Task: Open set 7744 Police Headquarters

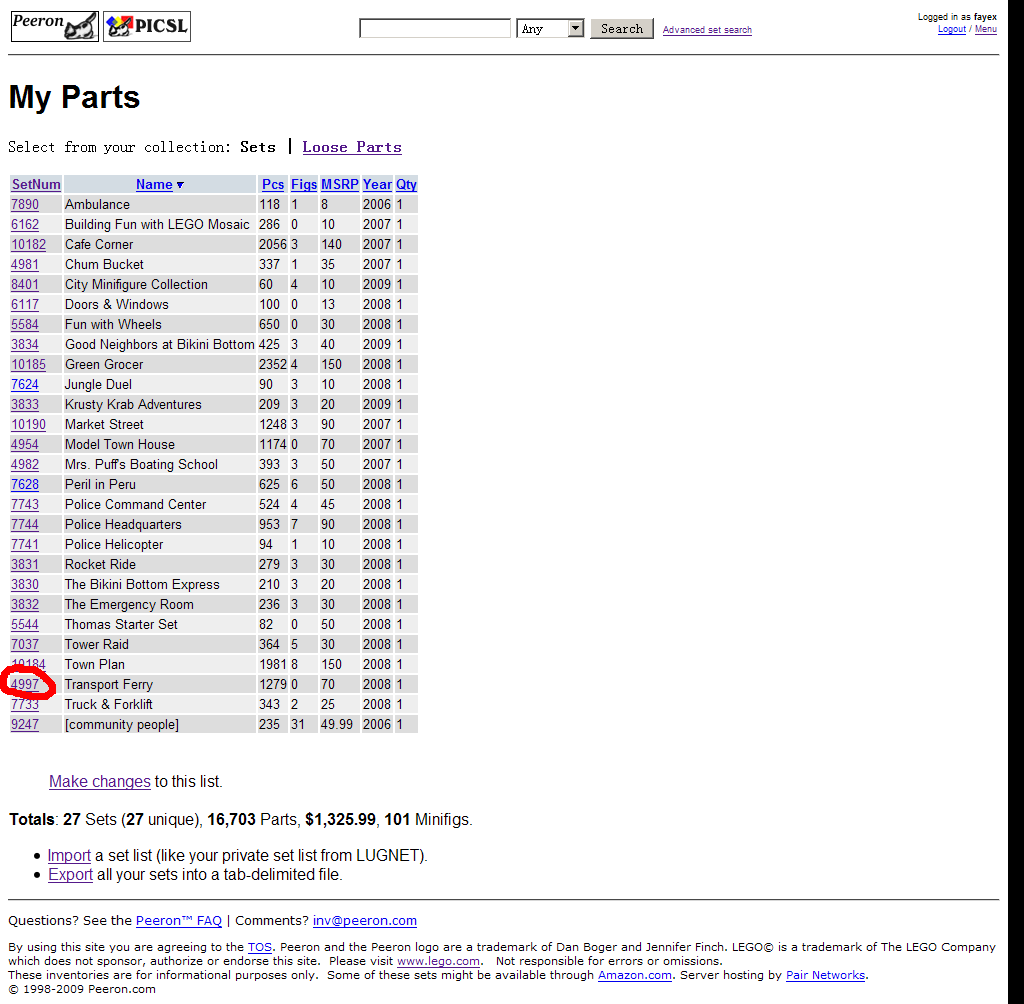Action: click(25, 525)
